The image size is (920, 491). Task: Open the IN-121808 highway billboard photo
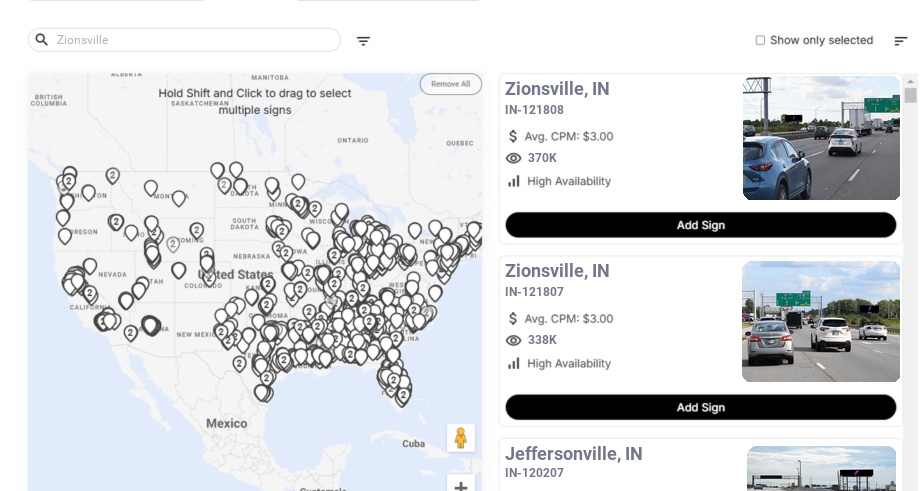821,138
